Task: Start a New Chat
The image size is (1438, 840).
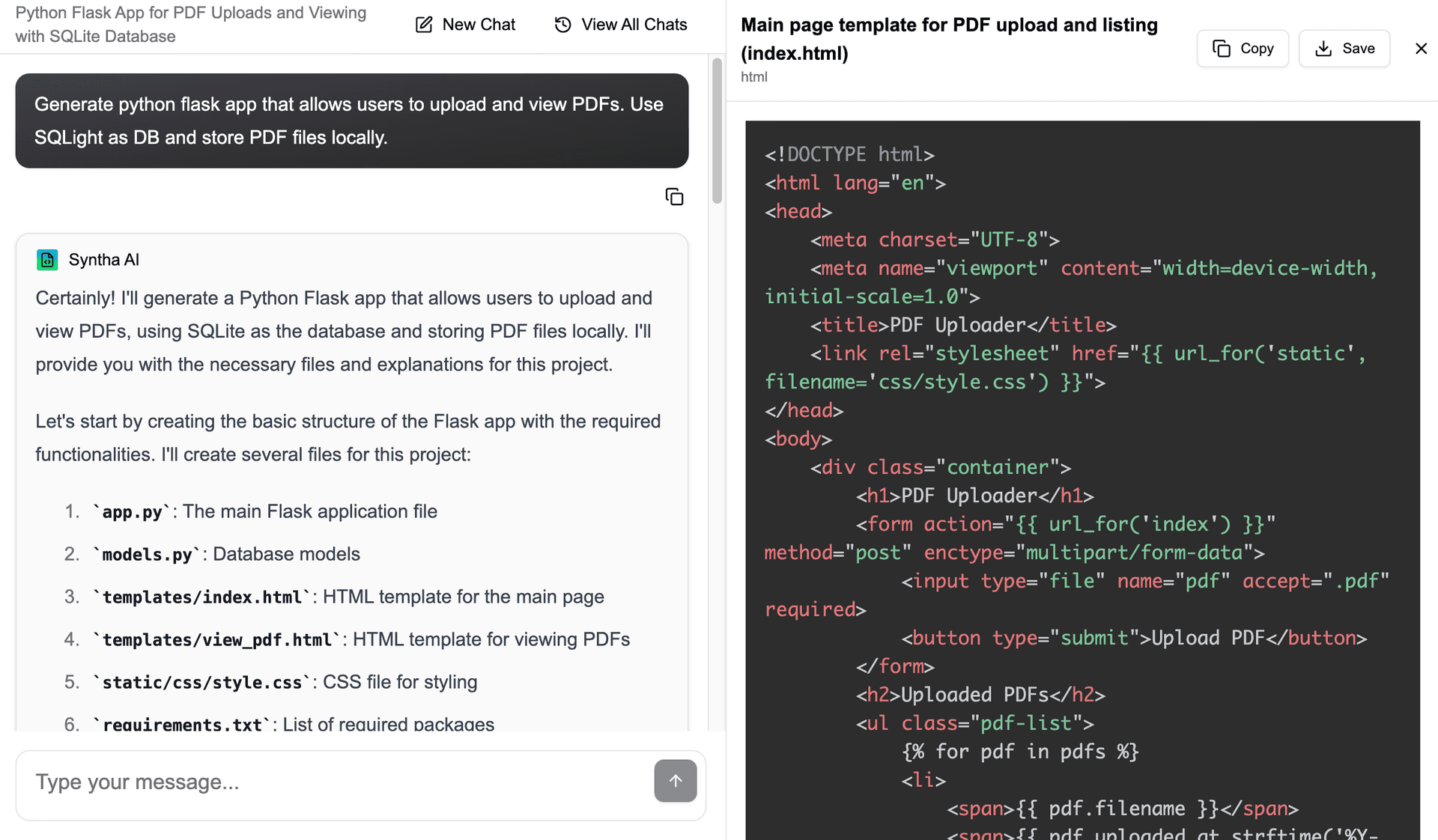Action: click(x=464, y=24)
